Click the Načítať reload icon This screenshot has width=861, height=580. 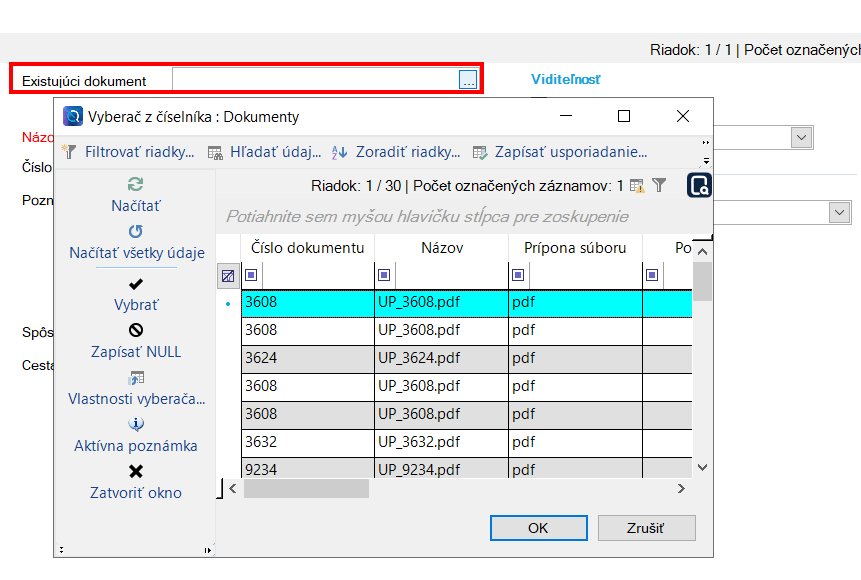click(x=136, y=184)
